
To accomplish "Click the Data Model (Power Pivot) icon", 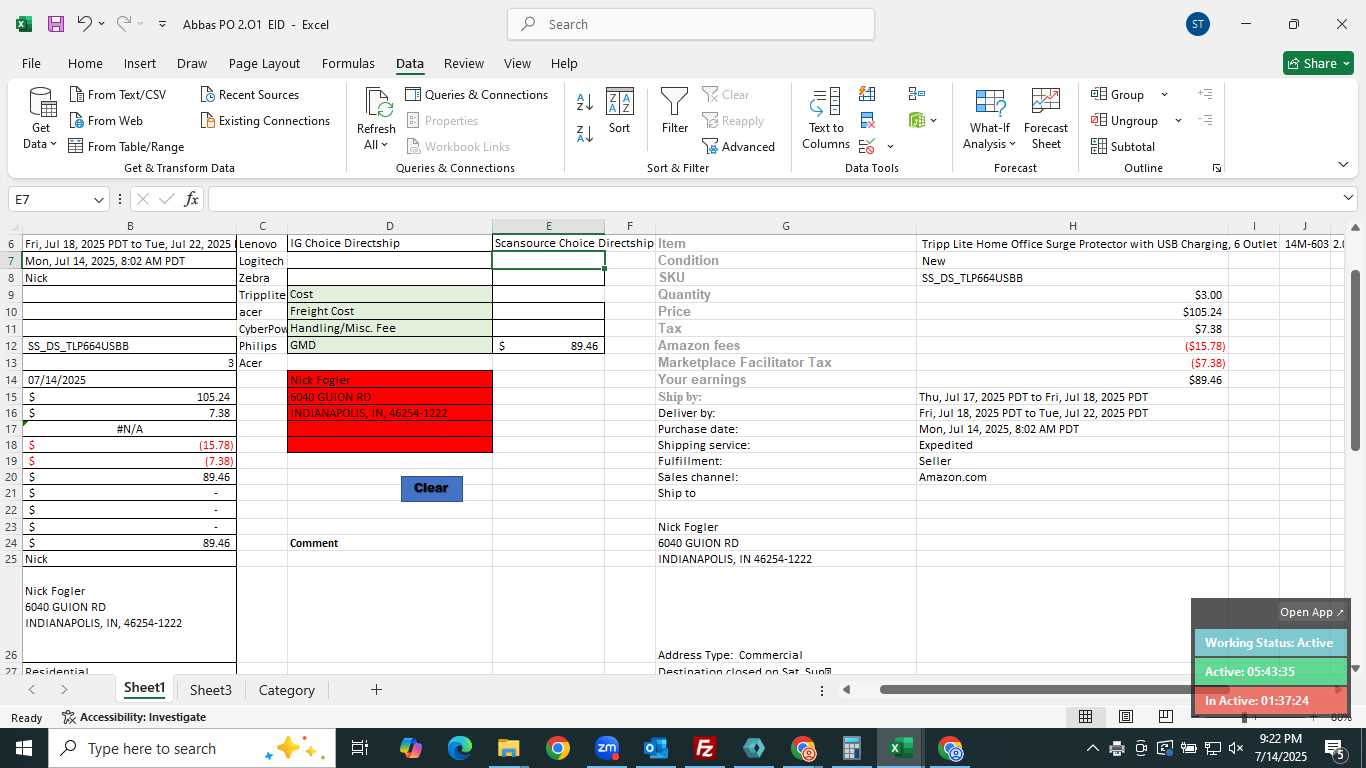I will click(916, 120).
